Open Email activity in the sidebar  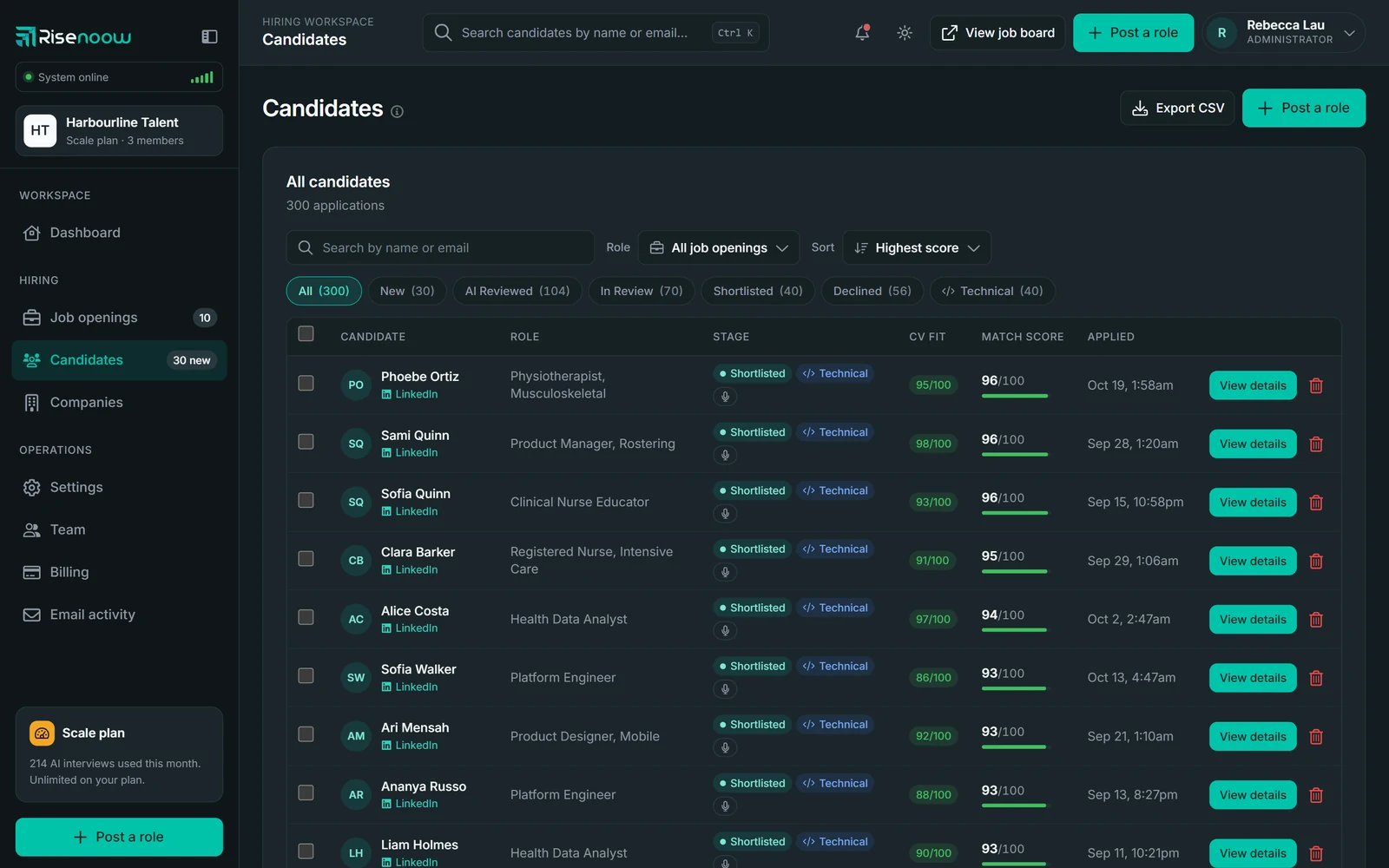[x=119, y=615]
